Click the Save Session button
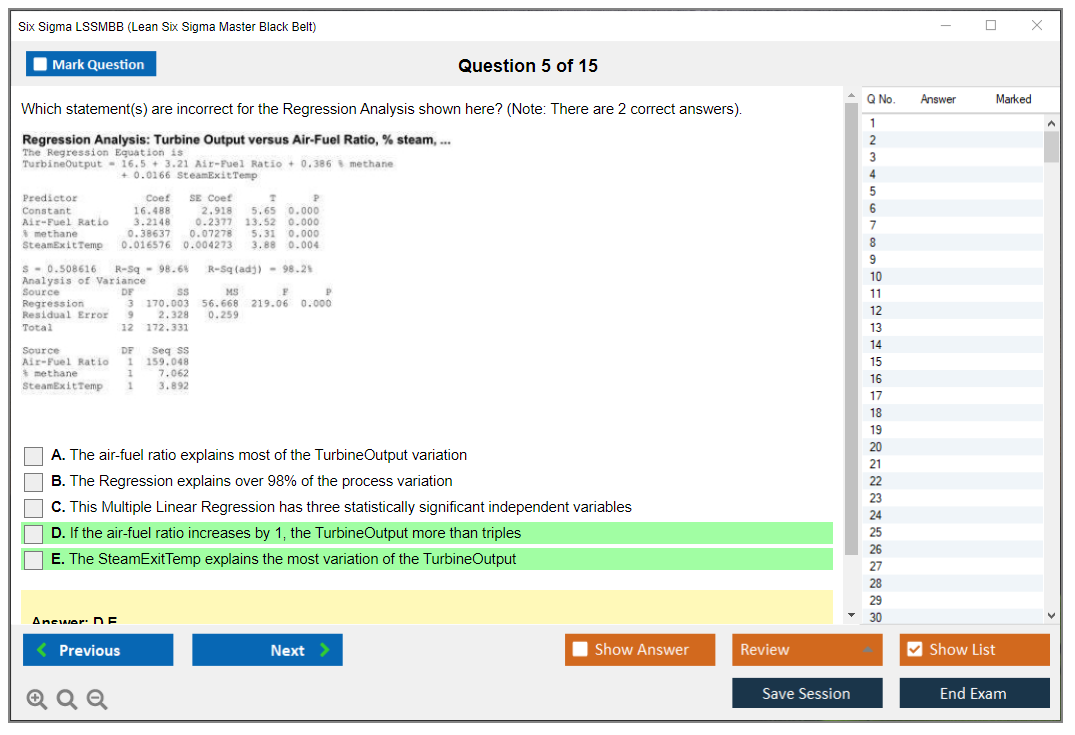 tap(806, 693)
